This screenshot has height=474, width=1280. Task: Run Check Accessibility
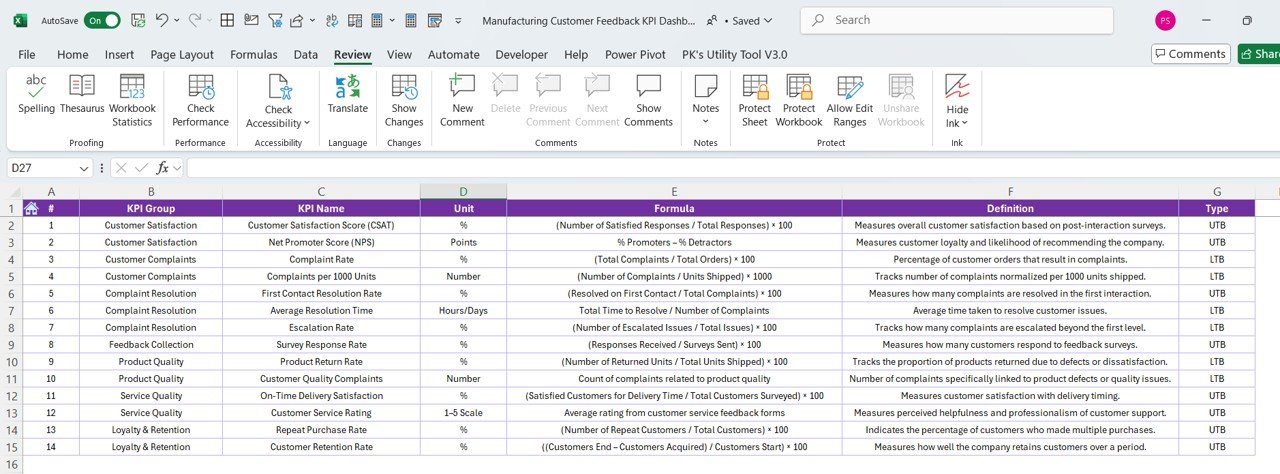pos(279,101)
